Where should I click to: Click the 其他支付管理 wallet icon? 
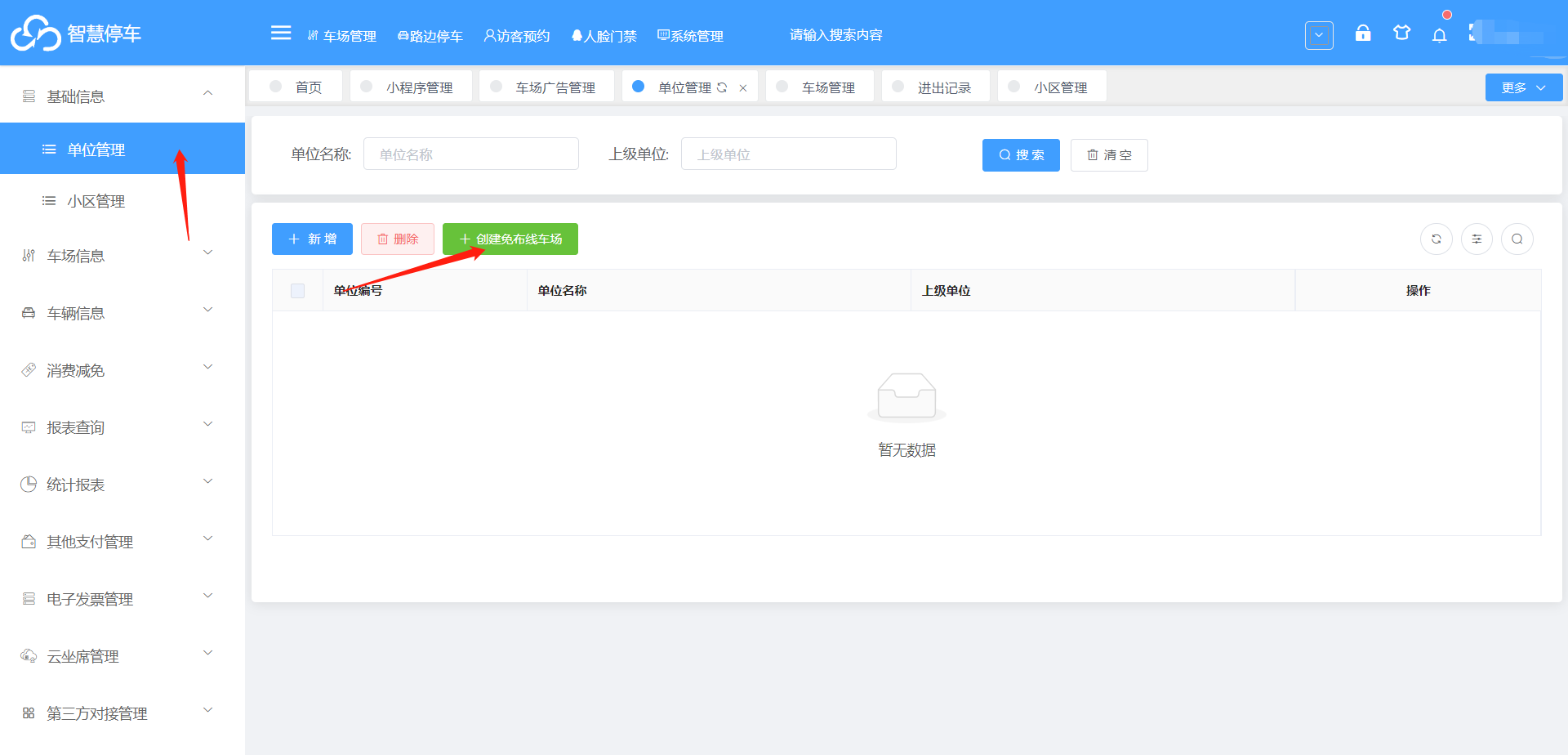pyautogui.click(x=29, y=541)
